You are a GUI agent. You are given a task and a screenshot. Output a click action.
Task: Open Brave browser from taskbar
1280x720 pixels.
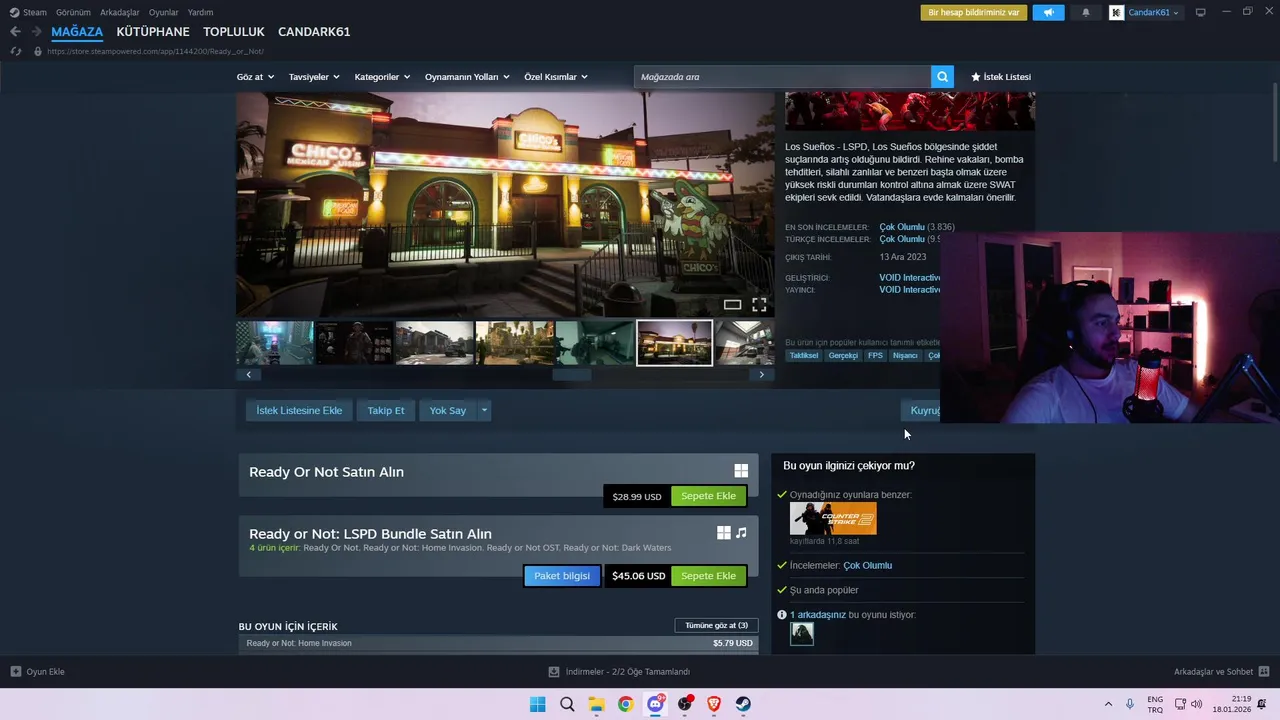coord(714,704)
